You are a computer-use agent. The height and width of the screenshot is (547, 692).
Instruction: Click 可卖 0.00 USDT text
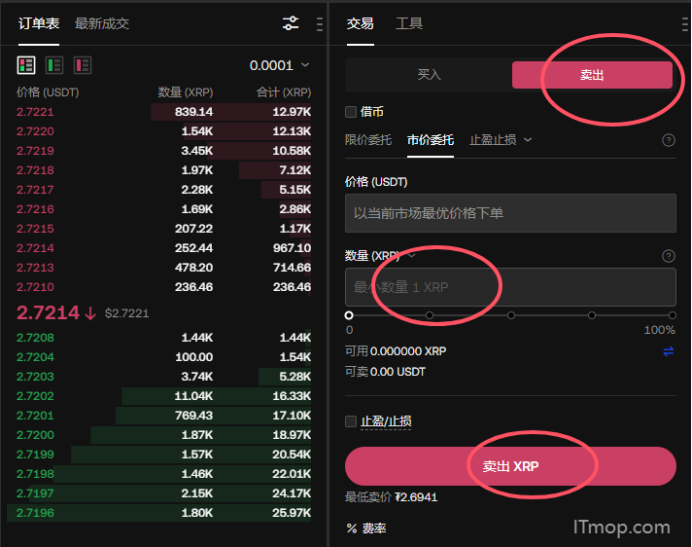pyautogui.click(x=385, y=372)
